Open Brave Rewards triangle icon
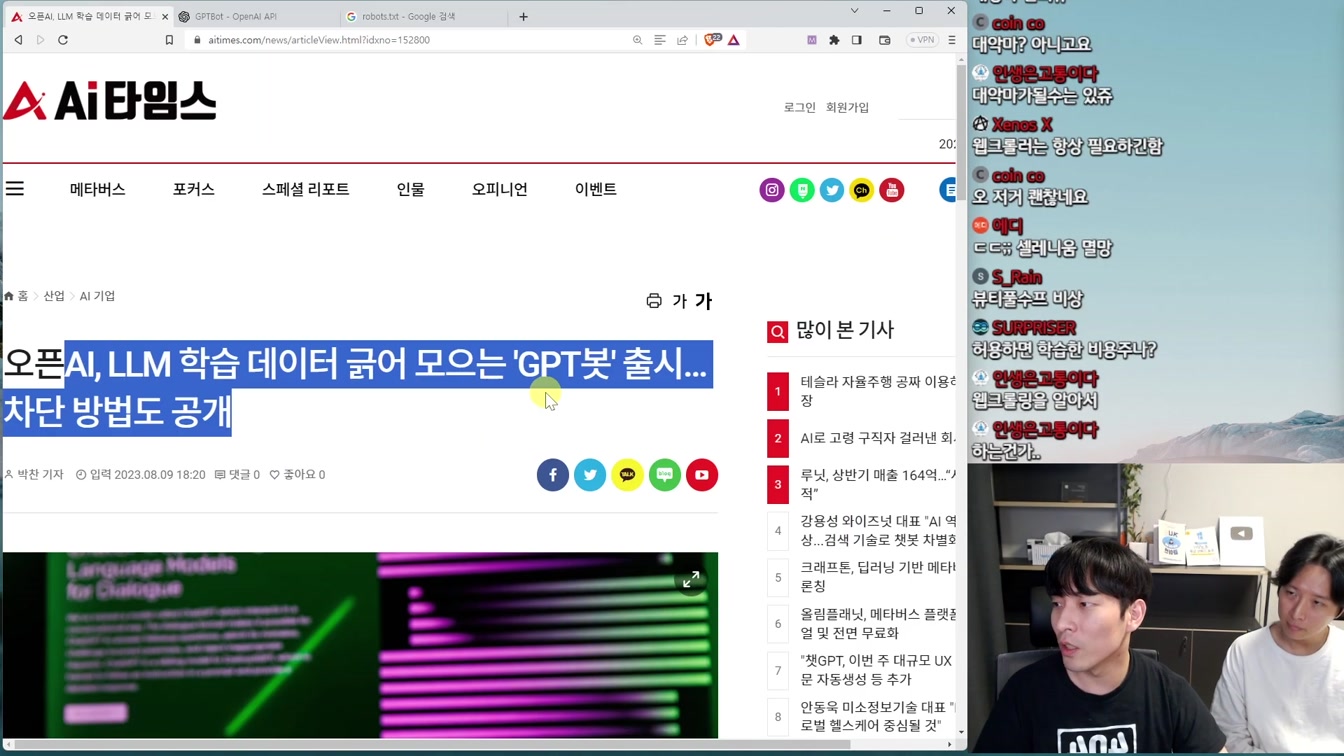Screen dimensions: 1344x756 [734, 40]
